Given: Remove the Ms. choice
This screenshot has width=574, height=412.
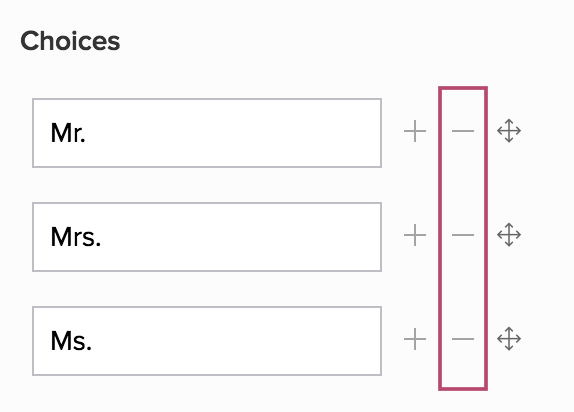Looking at the screenshot, I should pos(463,339).
